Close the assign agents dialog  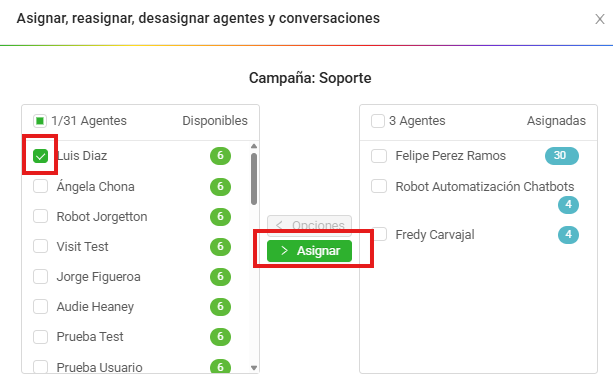600,19
